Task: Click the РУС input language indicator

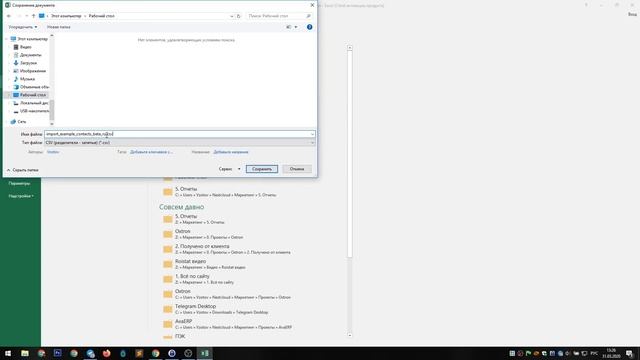Action: [594, 353]
